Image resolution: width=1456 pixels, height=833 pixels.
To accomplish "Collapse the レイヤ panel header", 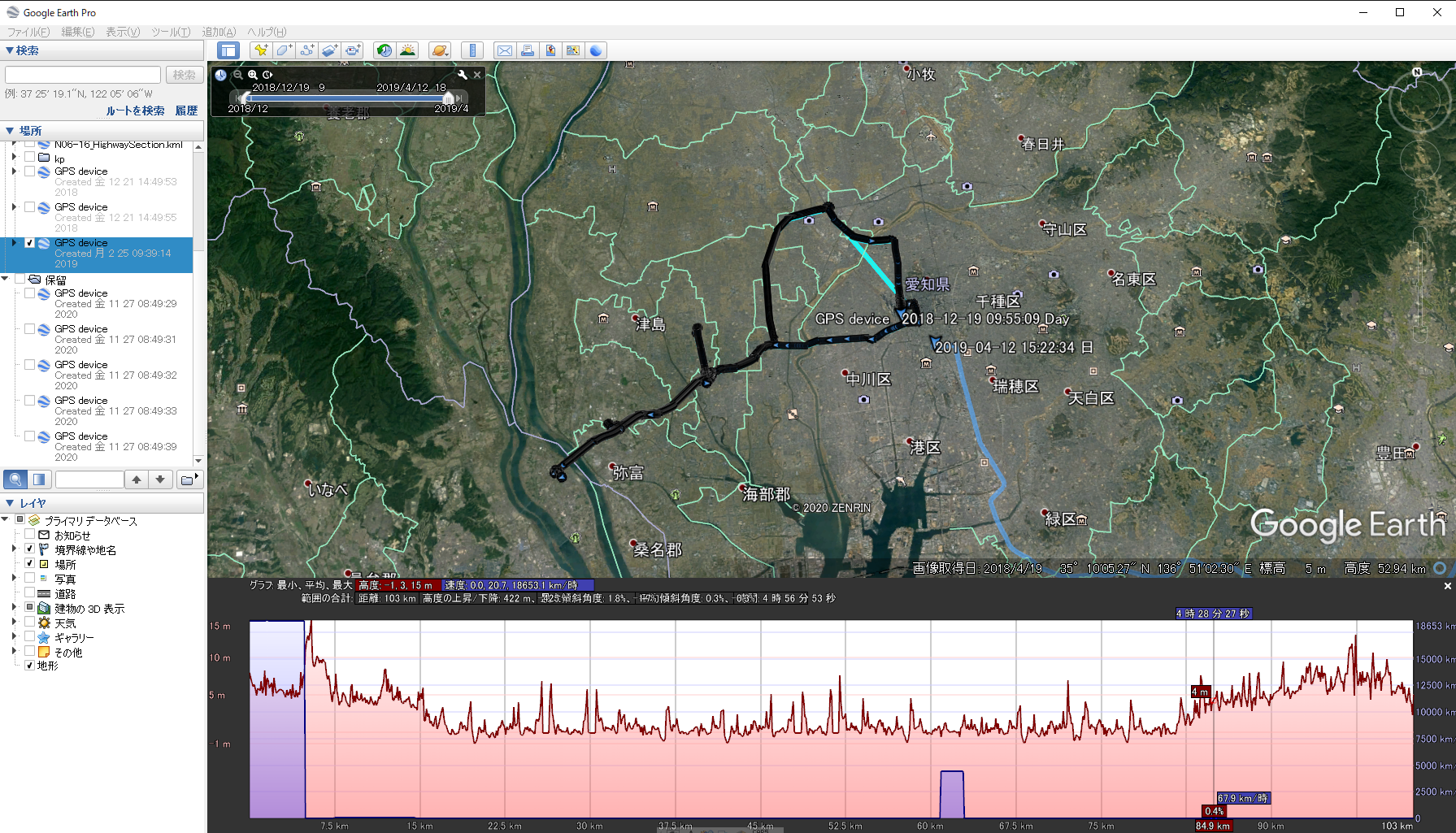I will pos(102,503).
